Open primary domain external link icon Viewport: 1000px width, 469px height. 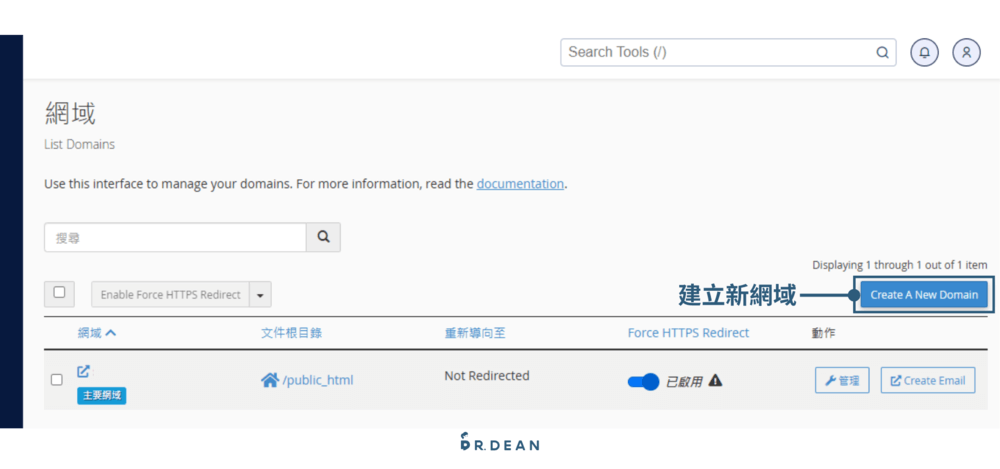(83, 371)
